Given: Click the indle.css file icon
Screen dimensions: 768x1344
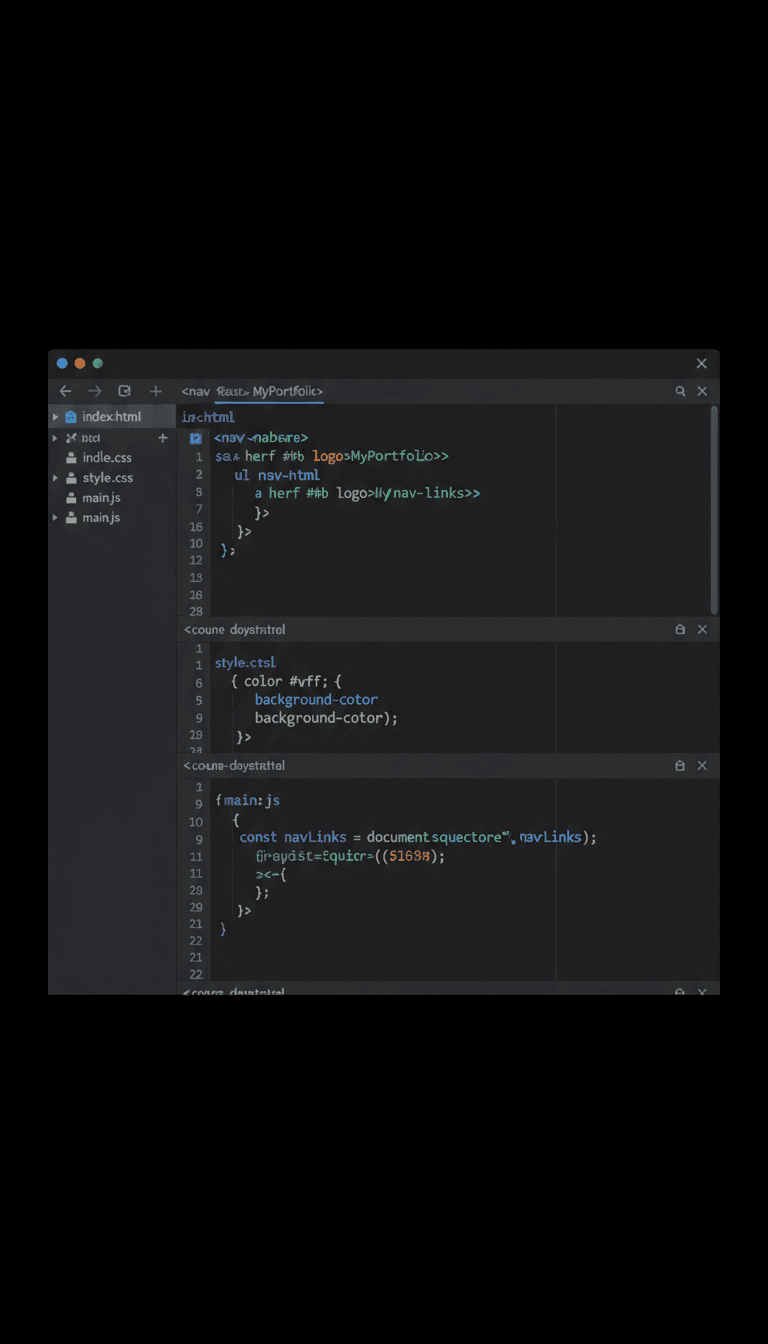Looking at the screenshot, I should [71, 458].
